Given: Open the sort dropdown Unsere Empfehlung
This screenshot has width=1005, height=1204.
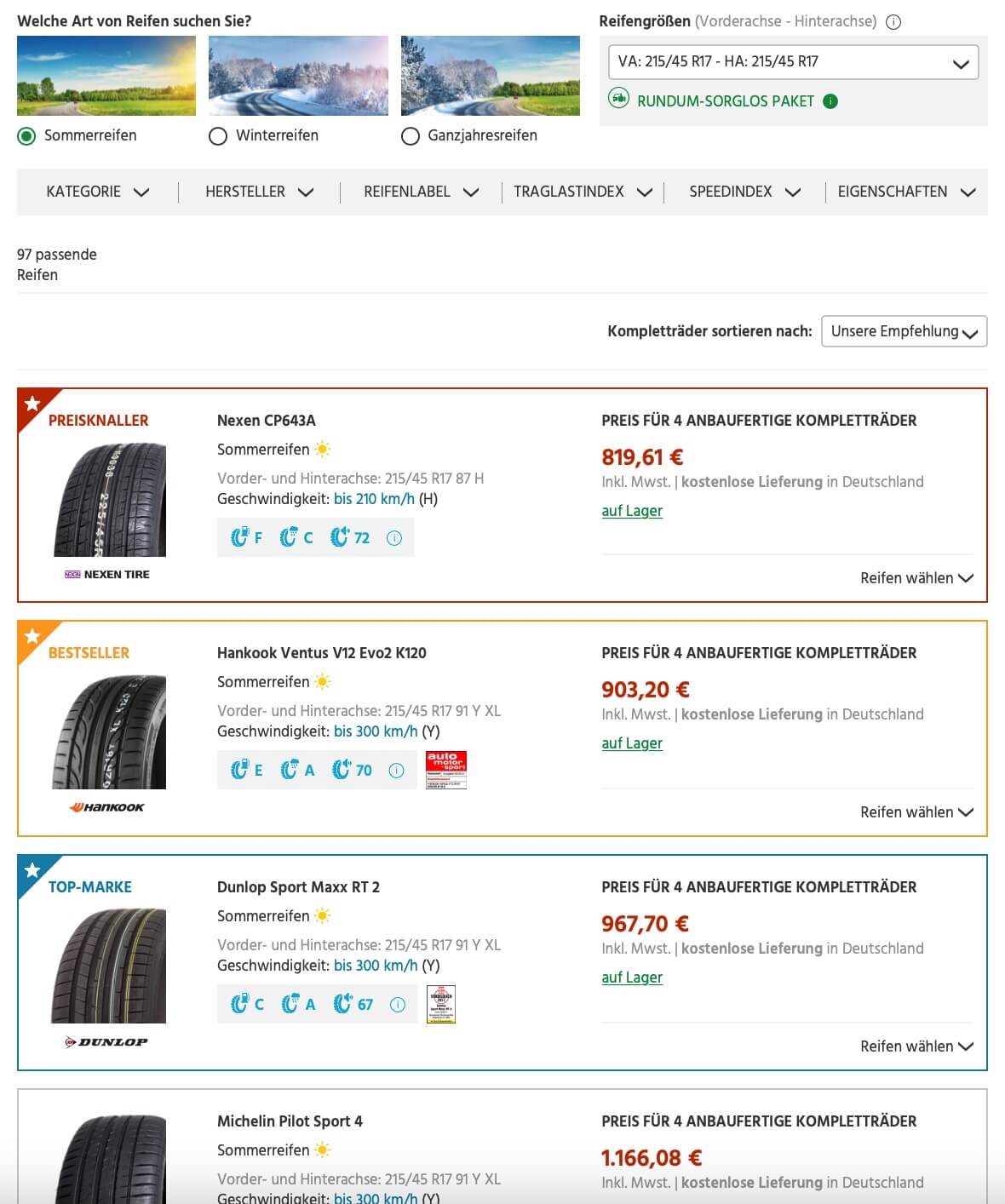Looking at the screenshot, I should [x=904, y=332].
